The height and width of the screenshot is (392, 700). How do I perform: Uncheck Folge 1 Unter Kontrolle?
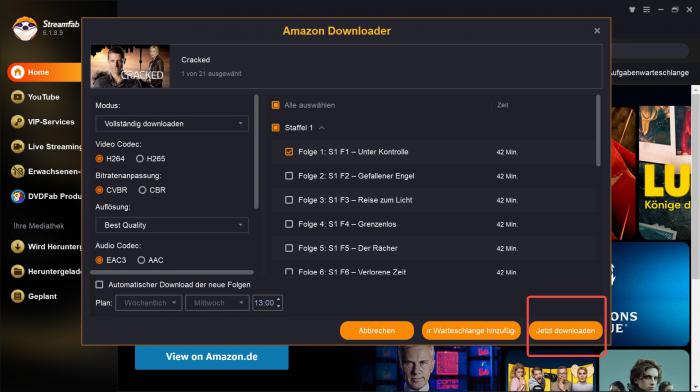click(x=289, y=152)
